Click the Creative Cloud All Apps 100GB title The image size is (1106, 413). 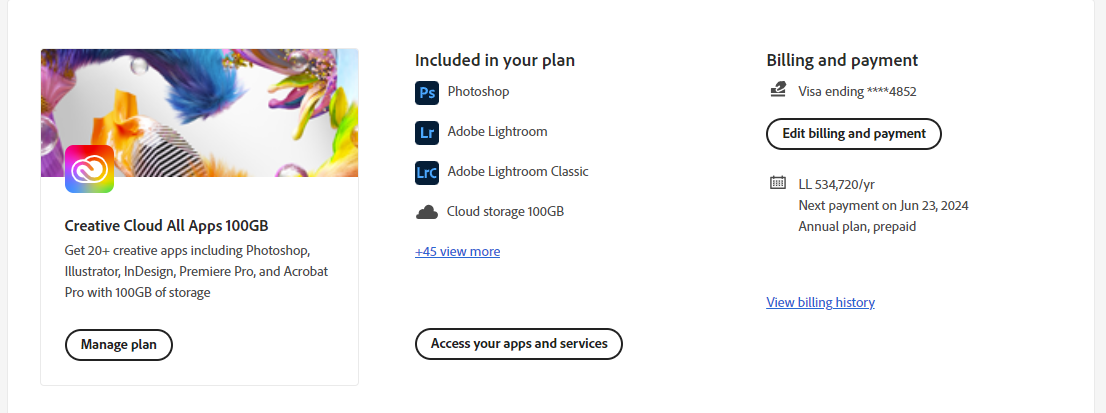[166, 226]
